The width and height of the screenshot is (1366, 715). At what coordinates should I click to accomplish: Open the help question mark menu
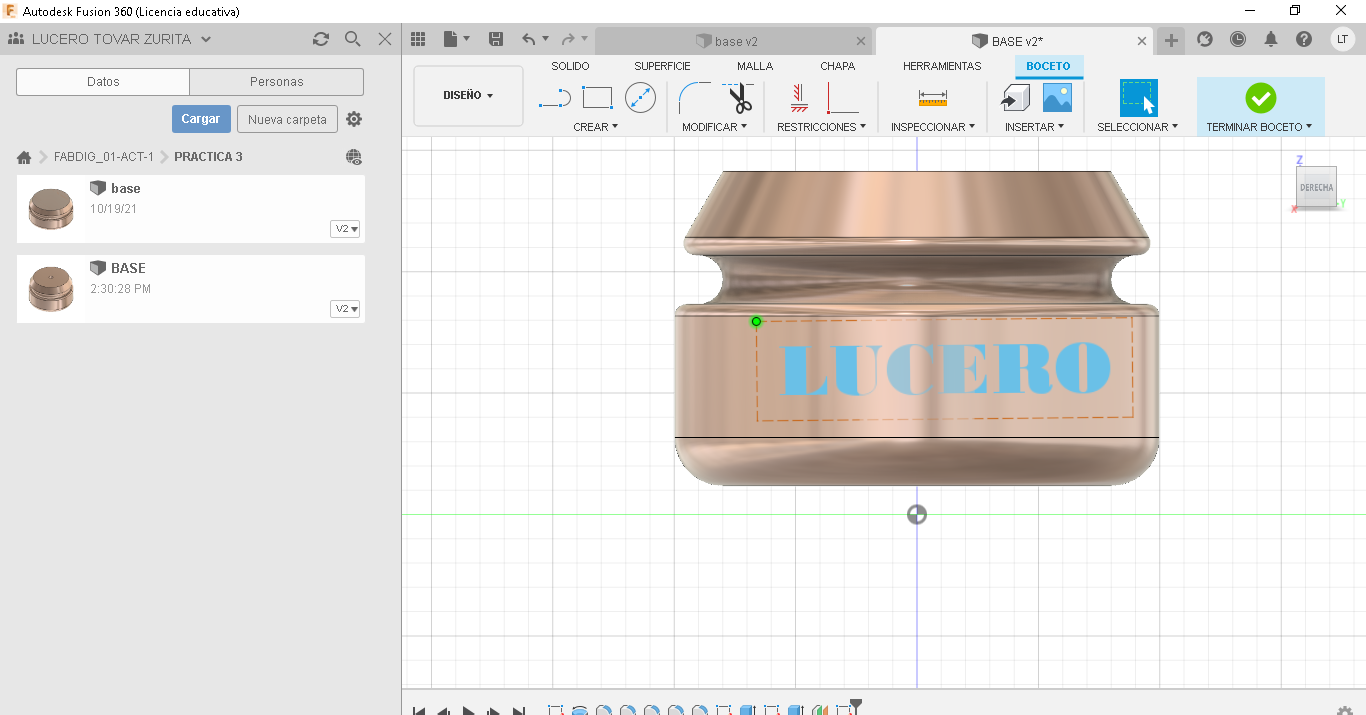coord(1304,39)
